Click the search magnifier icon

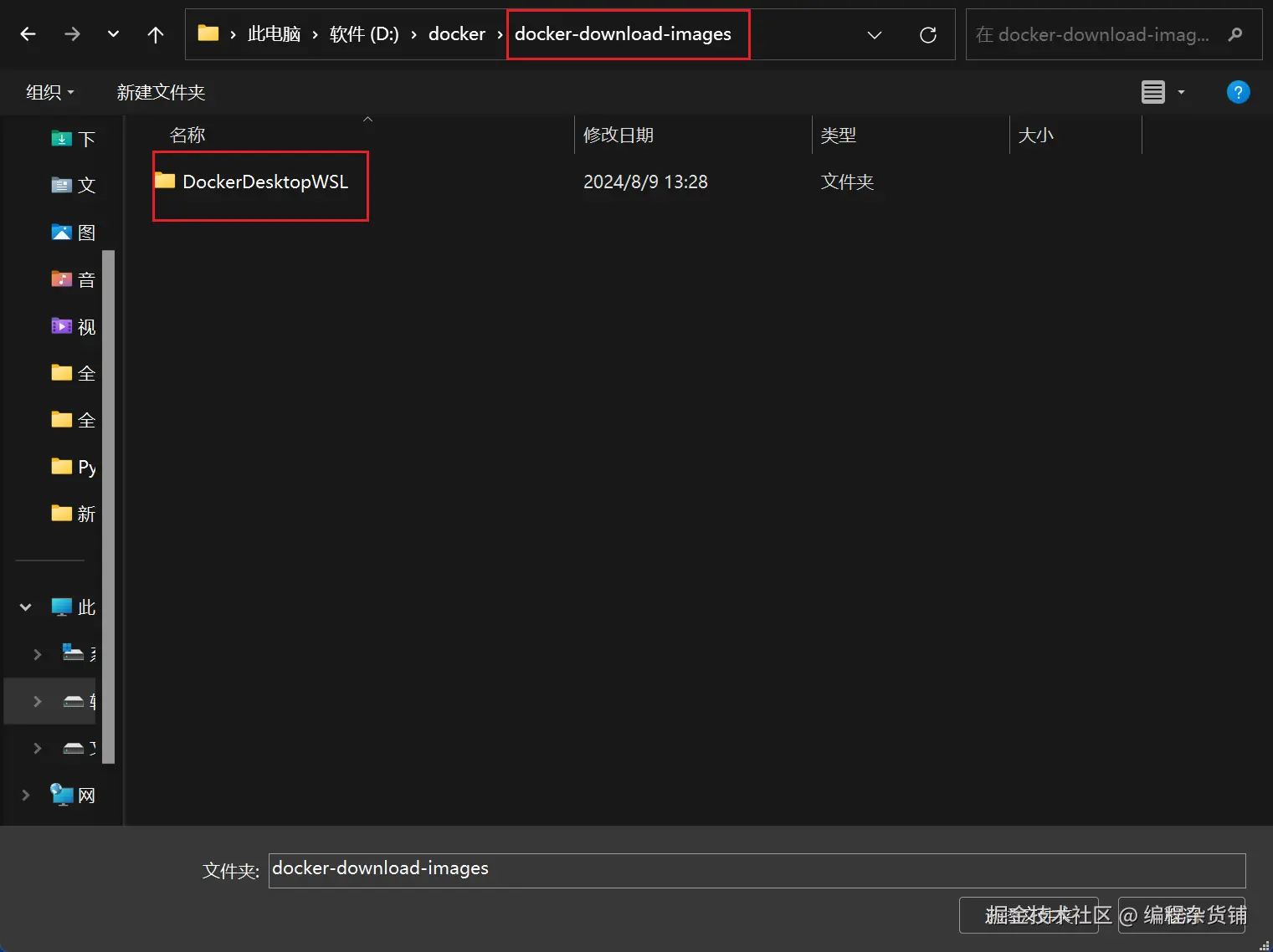pos(1235,34)
